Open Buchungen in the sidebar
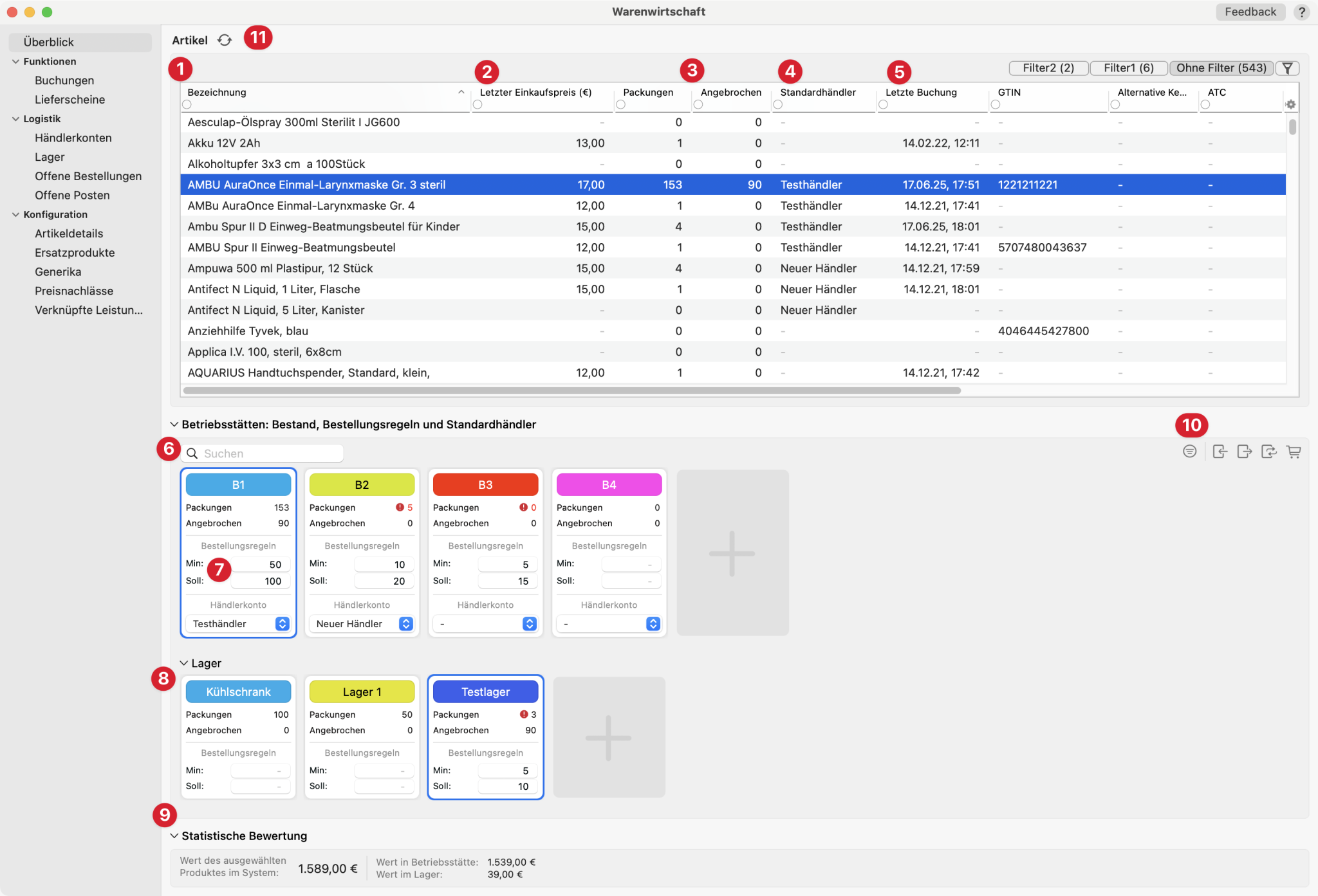The height and width of the screenshot is (896, 1318). tap(64, 80)
